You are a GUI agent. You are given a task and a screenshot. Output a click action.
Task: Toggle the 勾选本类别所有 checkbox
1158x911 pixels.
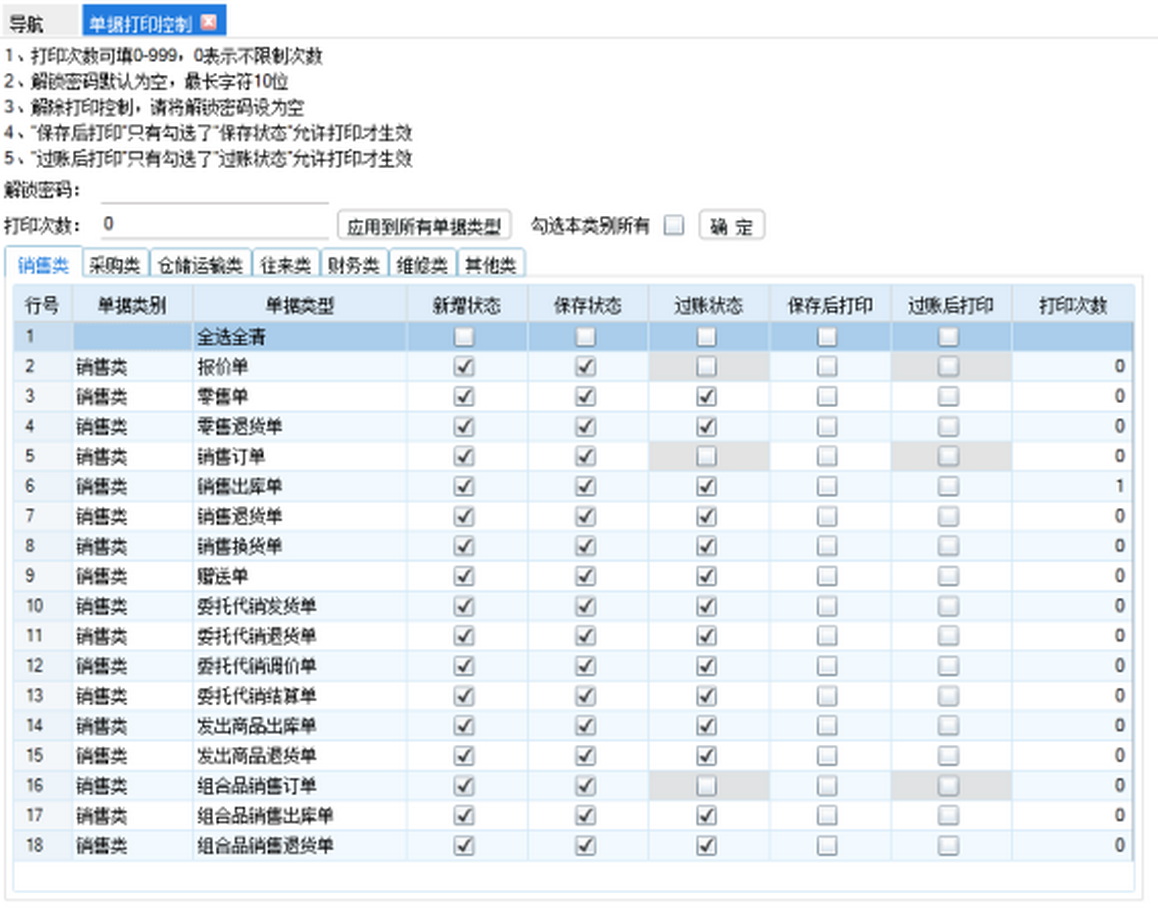674,226
